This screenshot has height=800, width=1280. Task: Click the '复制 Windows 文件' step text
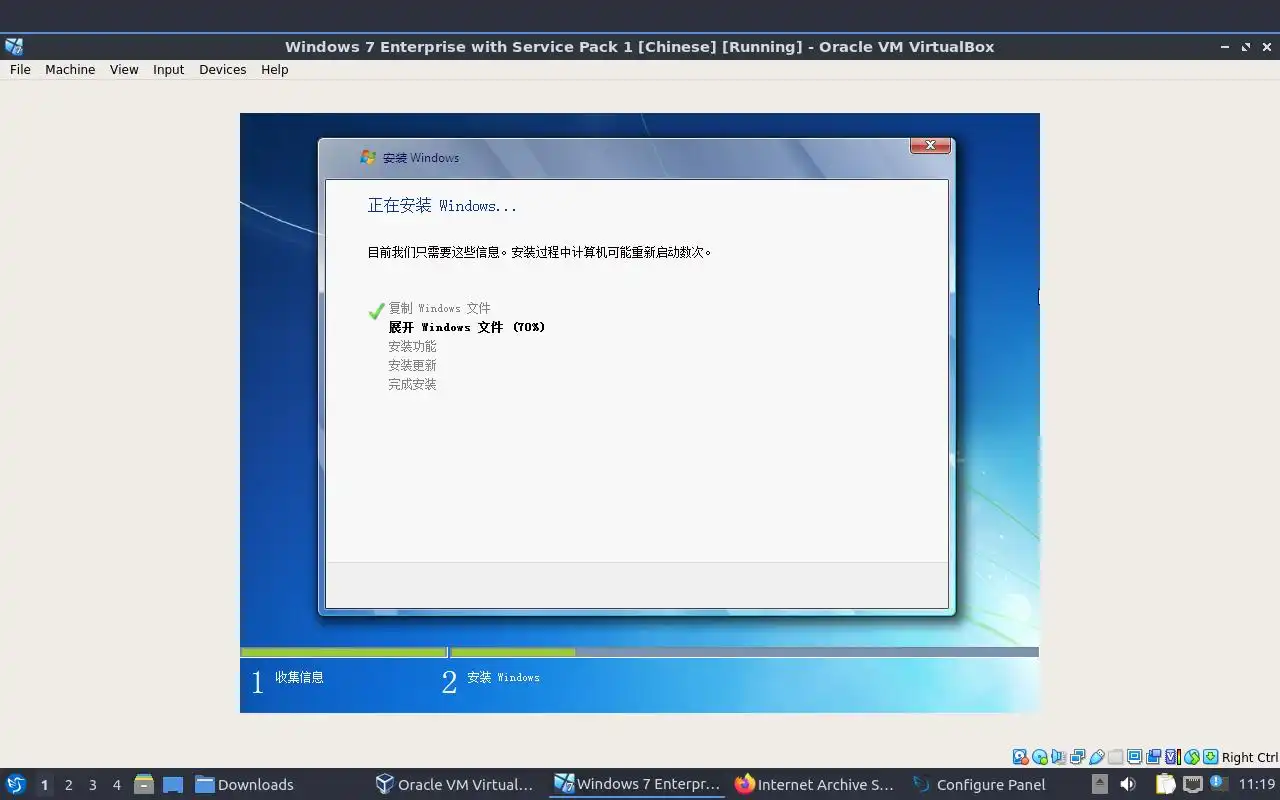click(439, 308)
